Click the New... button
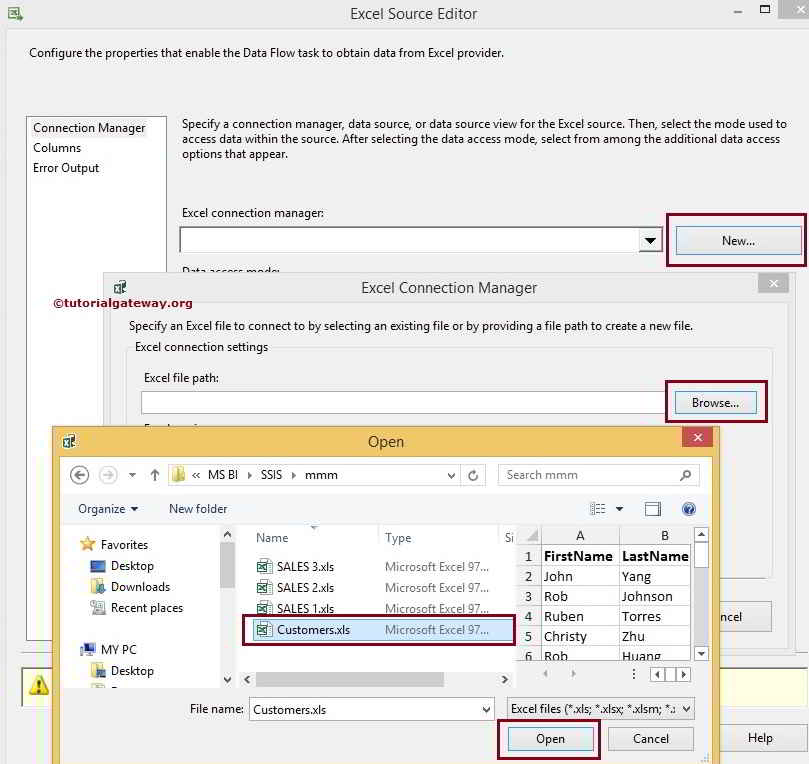This screenshot has height=764, width=809. click(736, 240)
